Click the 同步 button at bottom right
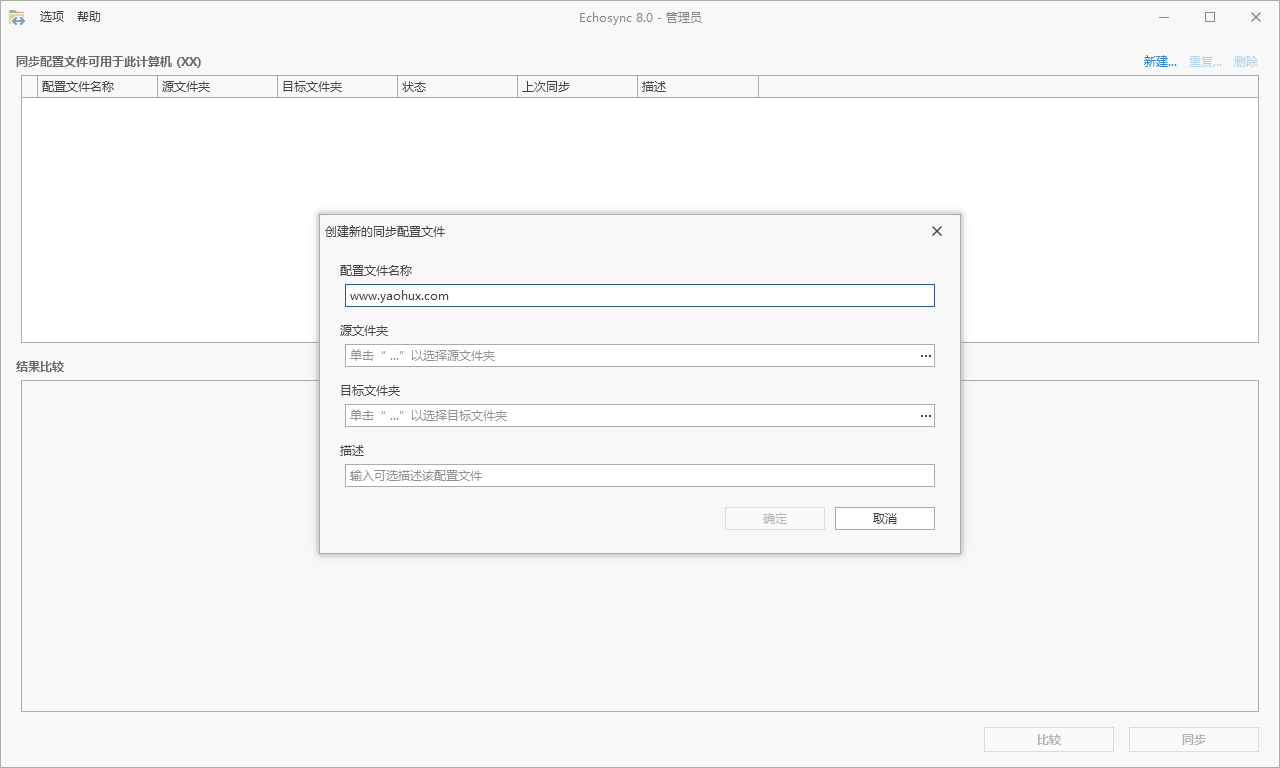 pos(1193,739)
